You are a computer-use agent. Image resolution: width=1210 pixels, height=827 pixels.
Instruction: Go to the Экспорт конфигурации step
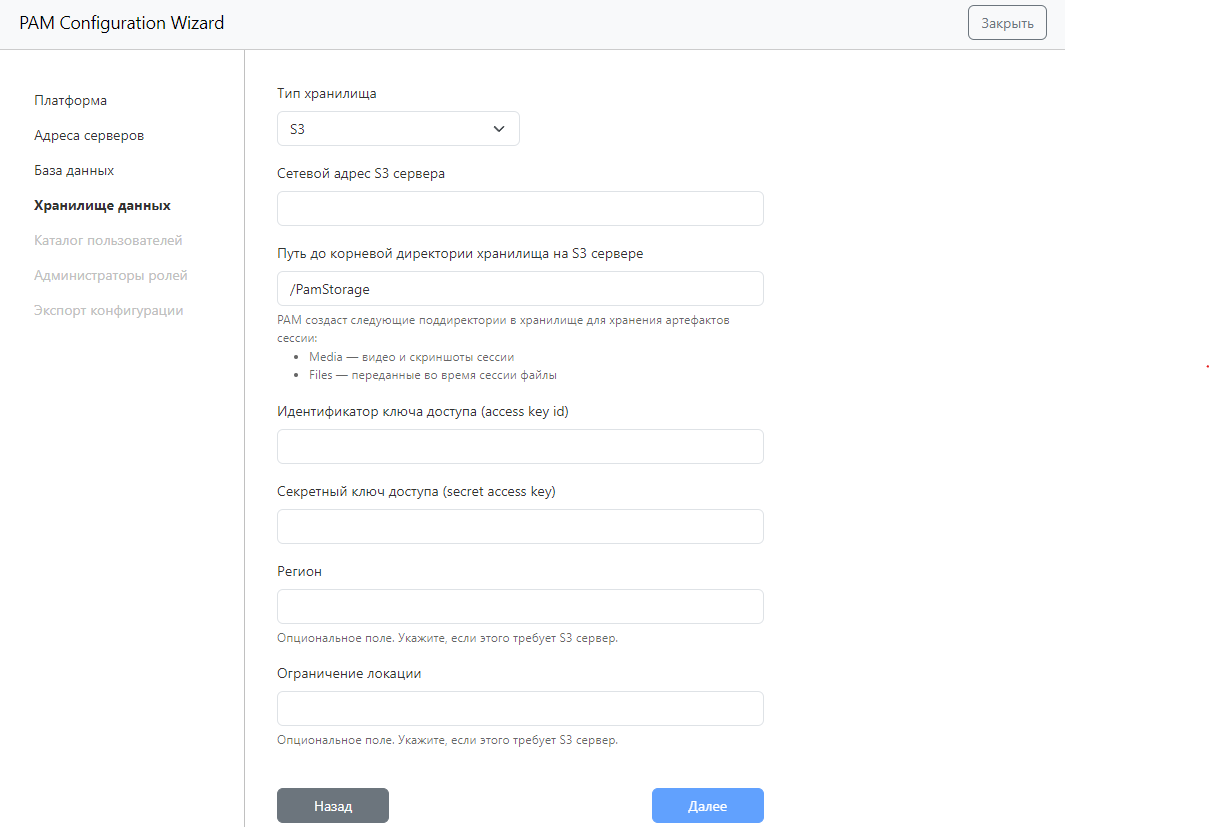[108, 310]
